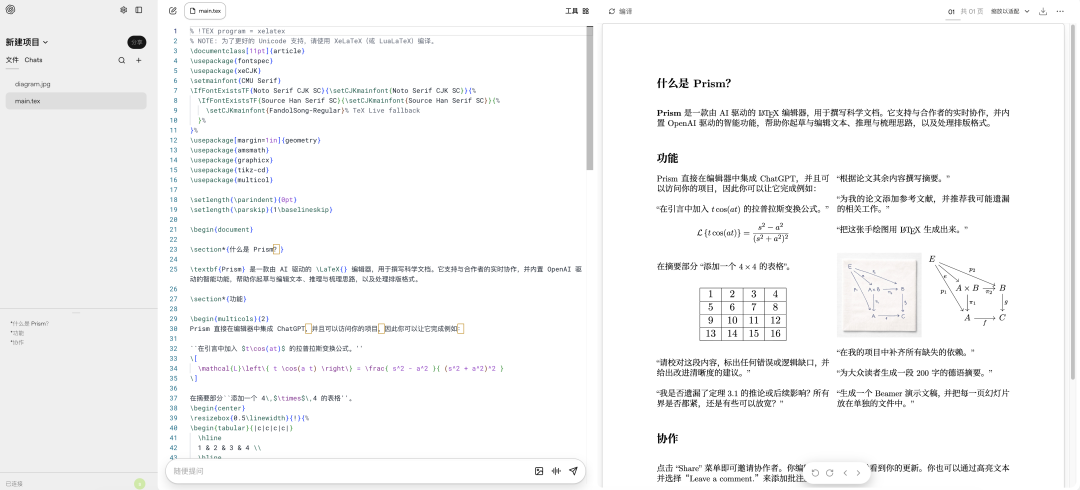The image size is (1080, 490).
Task: Click the 什么是 Prism? heading in preview
Action: (694, 83)
